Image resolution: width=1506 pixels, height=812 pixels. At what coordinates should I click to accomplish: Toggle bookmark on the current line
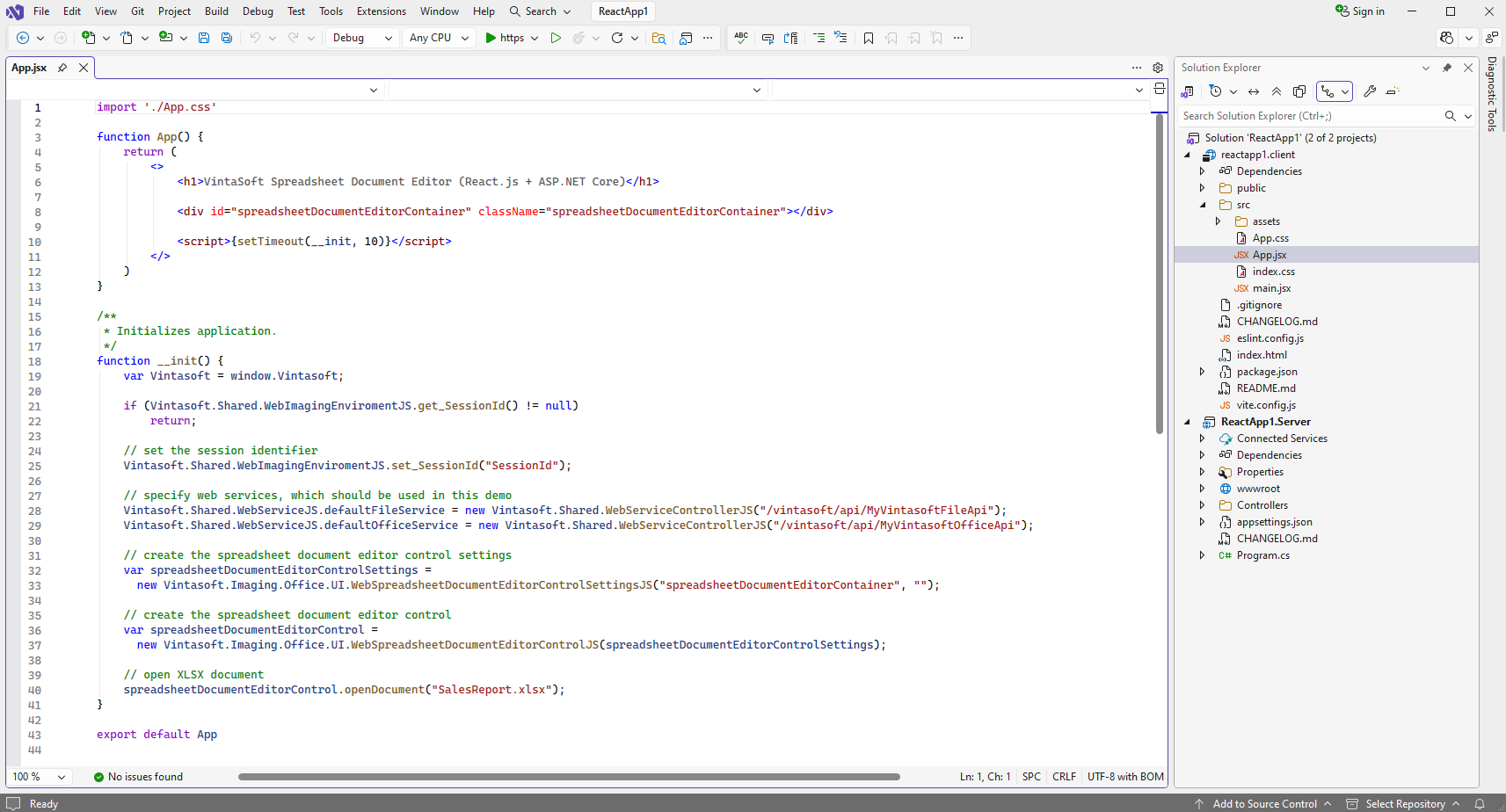click(x=869, y=38)
